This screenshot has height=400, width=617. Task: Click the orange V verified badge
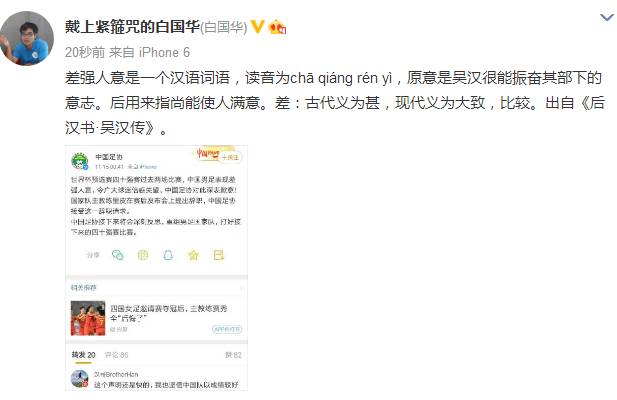point(257,27)
